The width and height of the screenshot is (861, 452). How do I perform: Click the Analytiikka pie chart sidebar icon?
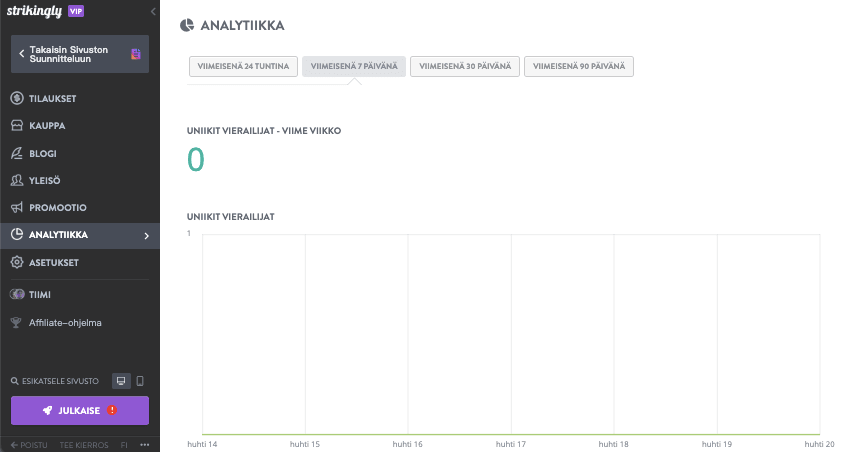coord(17,235)
